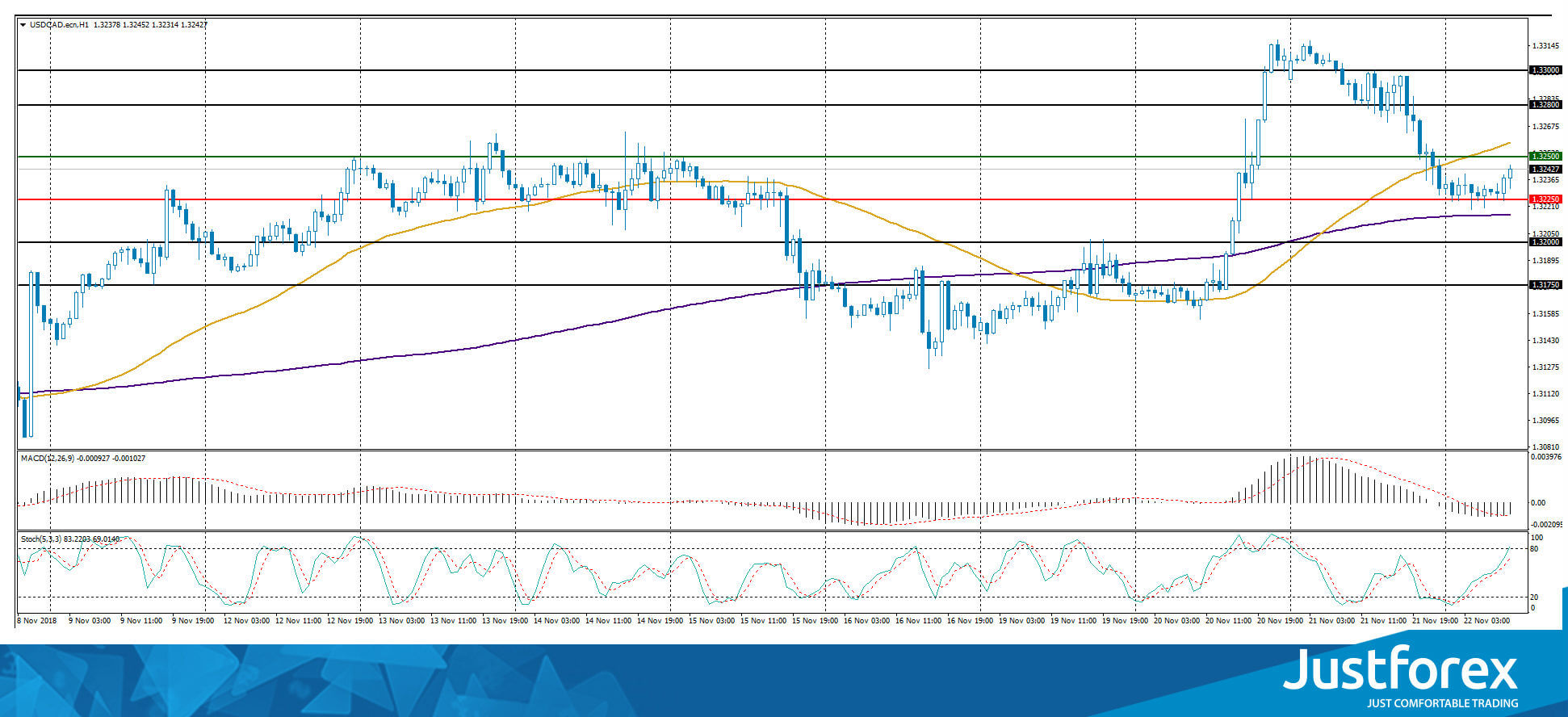Click the 16 Nov 19:00 time axis label
This screenshot has height=717, width=1568.
click(x=970, y=621)
